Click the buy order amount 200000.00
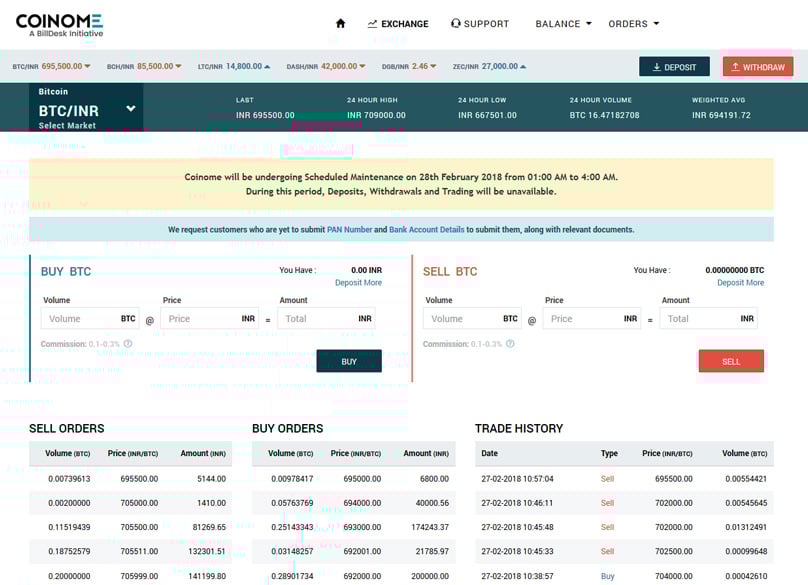 [430, 576]
